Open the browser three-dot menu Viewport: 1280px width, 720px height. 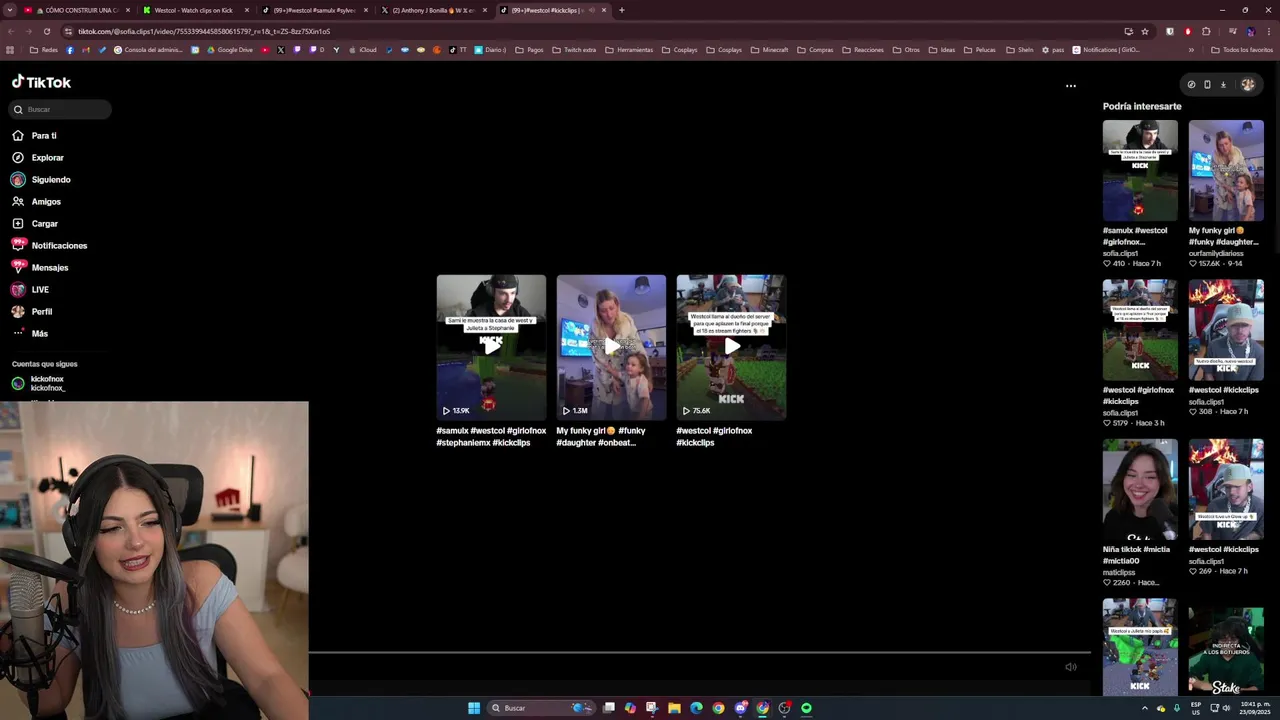point(1269,31)
